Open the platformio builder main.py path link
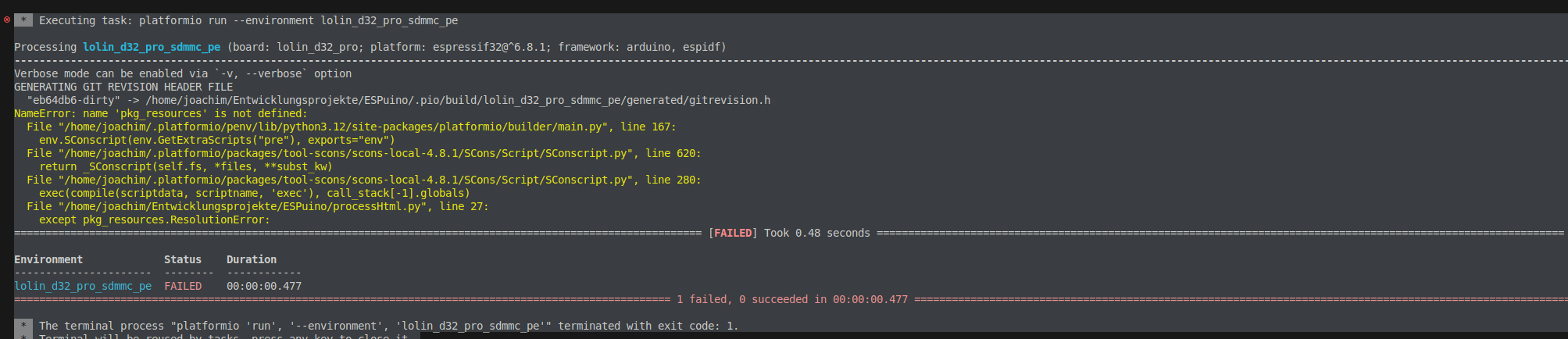This screenshot has width=1568, height=339. point(333,127)
